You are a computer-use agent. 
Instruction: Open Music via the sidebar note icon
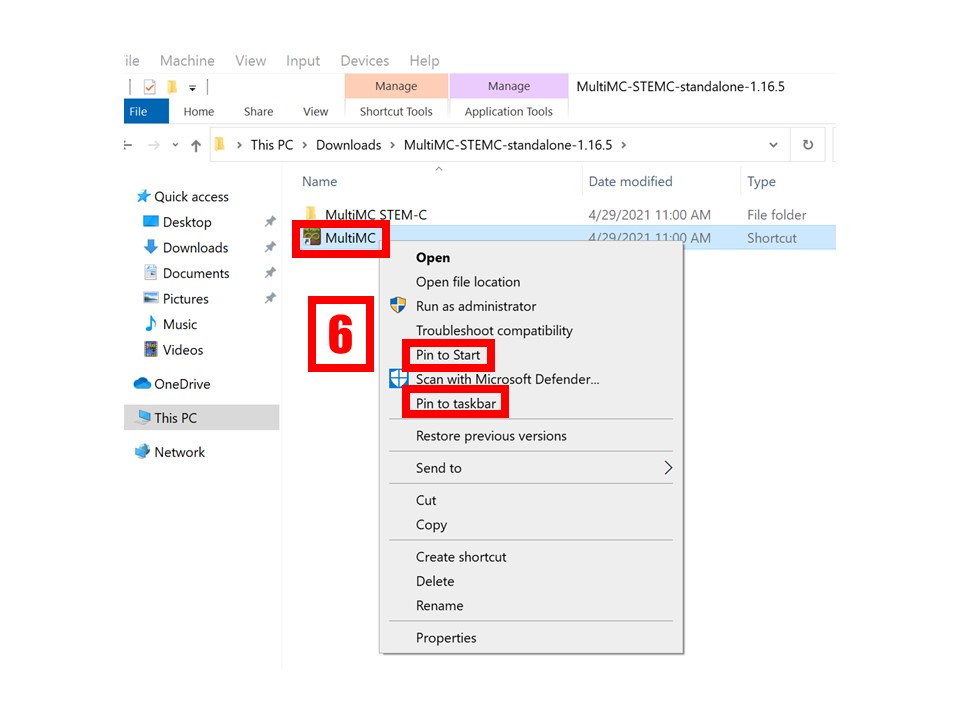(x=151, y=323)
